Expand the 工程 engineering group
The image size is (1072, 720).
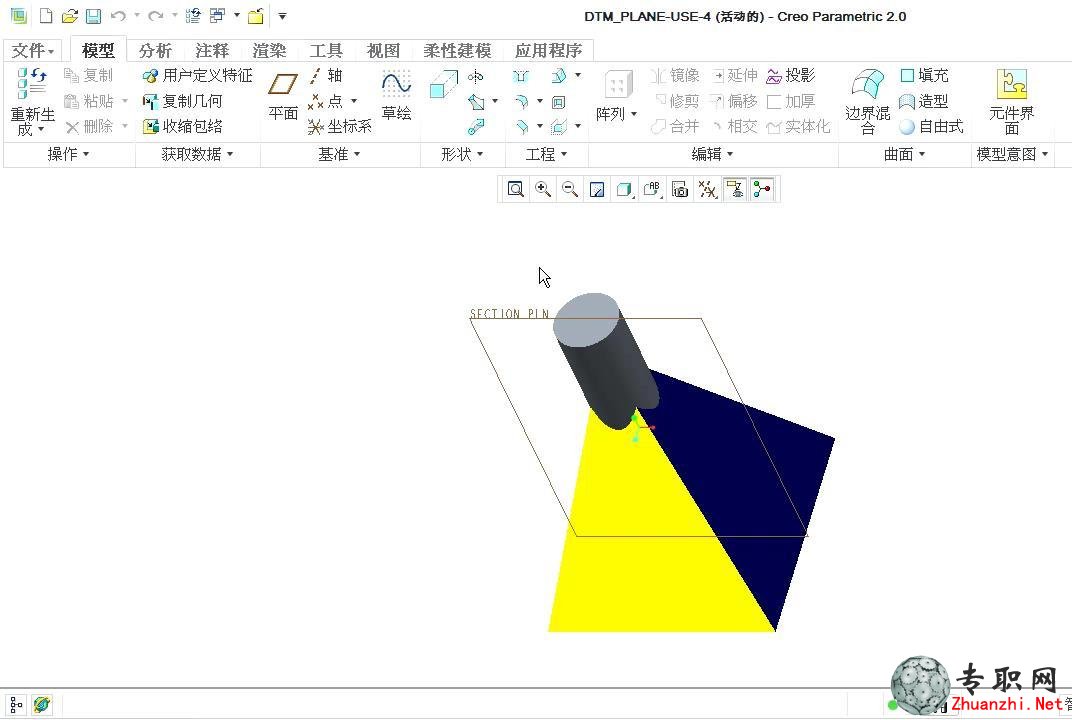(546, 155)
